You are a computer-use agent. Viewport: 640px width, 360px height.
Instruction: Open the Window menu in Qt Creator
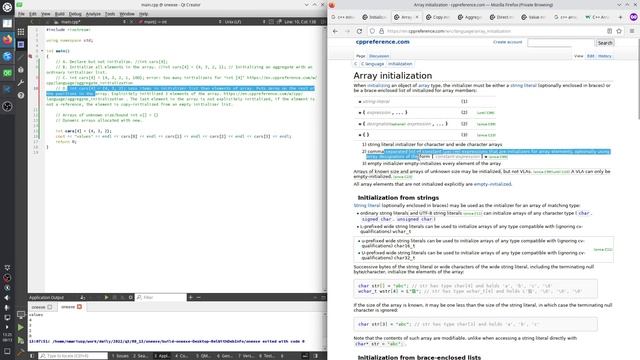pos(127,14)
